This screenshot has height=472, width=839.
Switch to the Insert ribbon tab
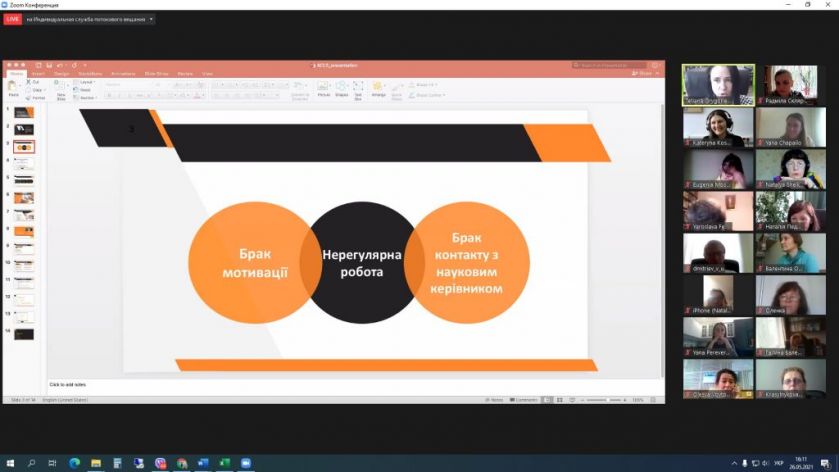point(38,74)
